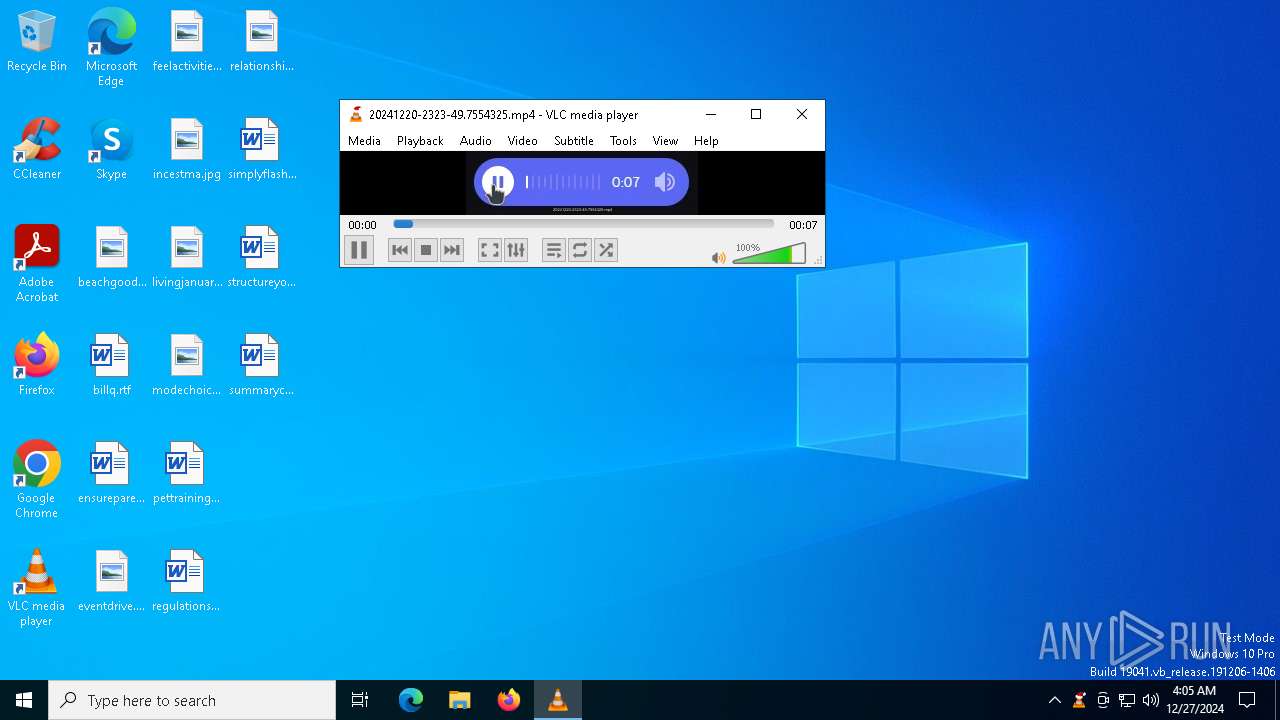Mute audio via VLC speaker icon
Viewport: 1280px width, 720px height.
[x=718, y=258]
